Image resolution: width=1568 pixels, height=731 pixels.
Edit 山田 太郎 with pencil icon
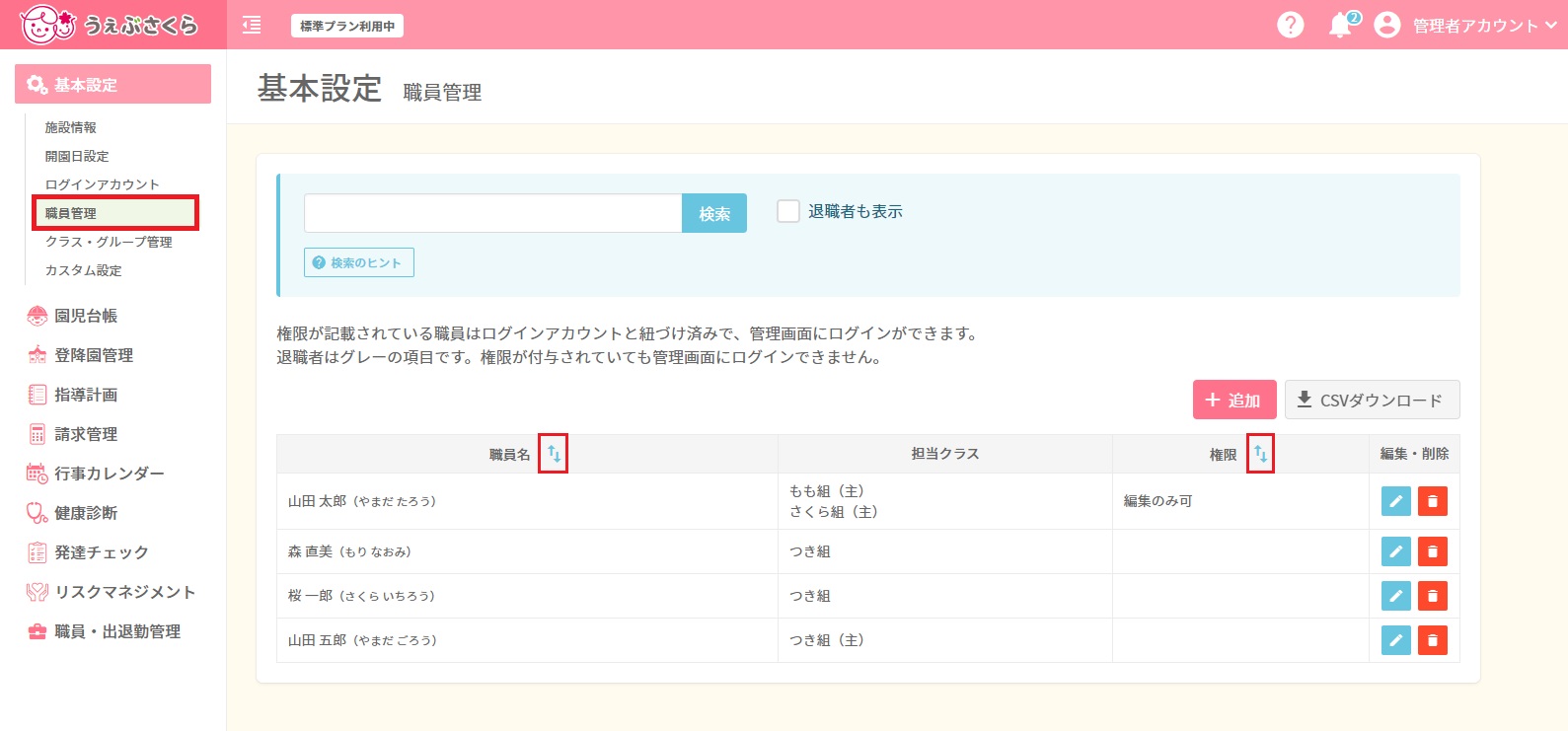pos(1395,501)
